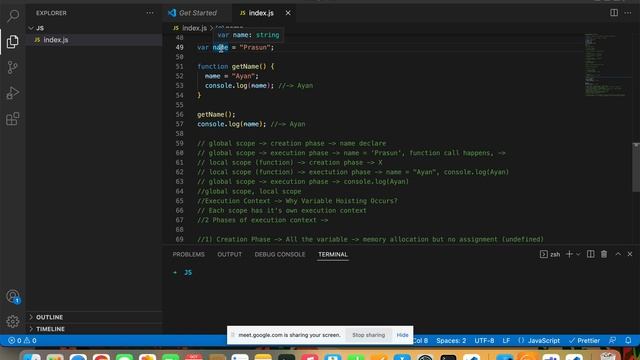Viewport: 640px width, 360px height.
Task: Open the DEBUG CONSOLE tab
Action: pos(280,254)
